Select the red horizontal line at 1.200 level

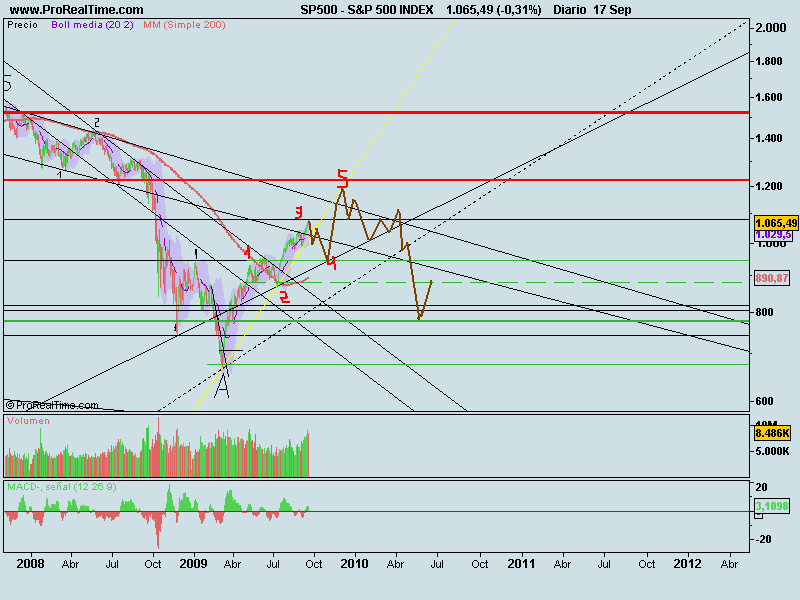click(377, 180)
